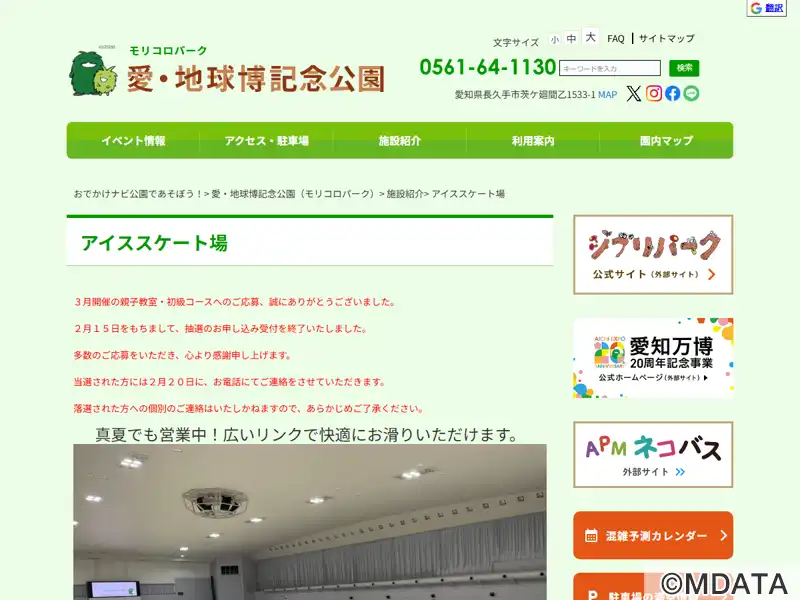800x600 pixels.
Task: Open the アクセス・駐車場 menu
Action: point(266,141)
